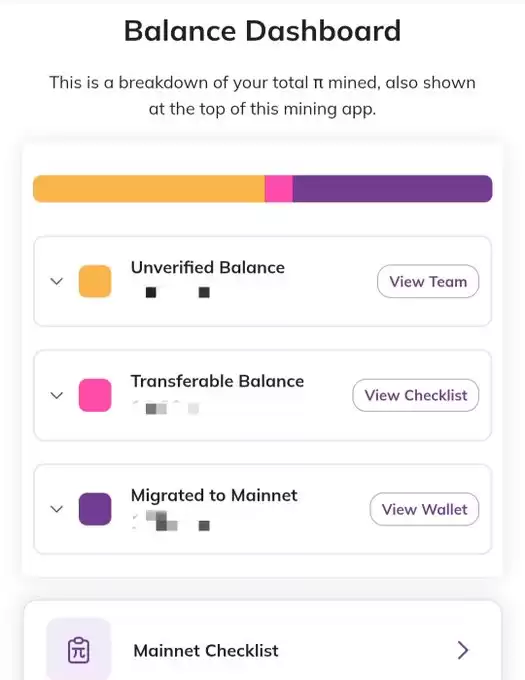Image resolution: width=525 pixels, height=680 pixels.
Task: Expand the Migrated to Mainnet chevron
Action: (57, 509)
